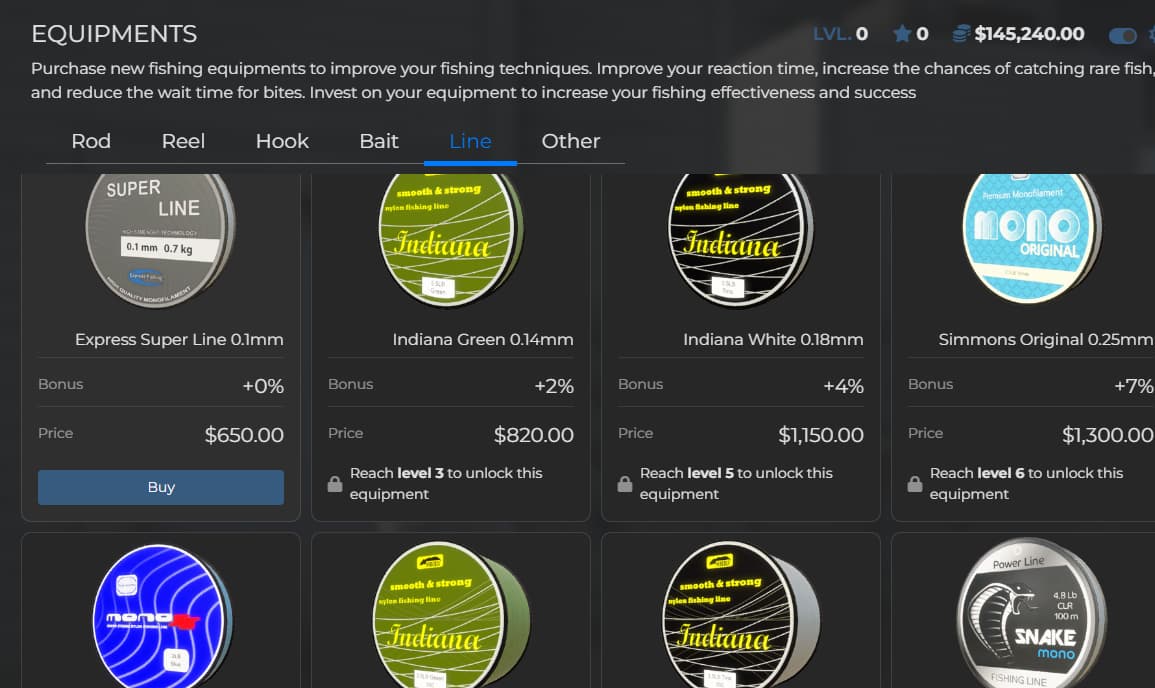Click the star points icon
The width and height of the screenshot is (1155, 688).
(902, 34)
